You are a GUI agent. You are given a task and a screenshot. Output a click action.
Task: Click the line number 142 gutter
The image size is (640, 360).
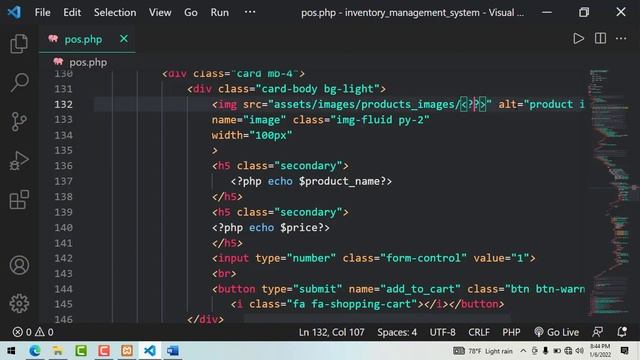pyautogui.click(x=63, y=258)
